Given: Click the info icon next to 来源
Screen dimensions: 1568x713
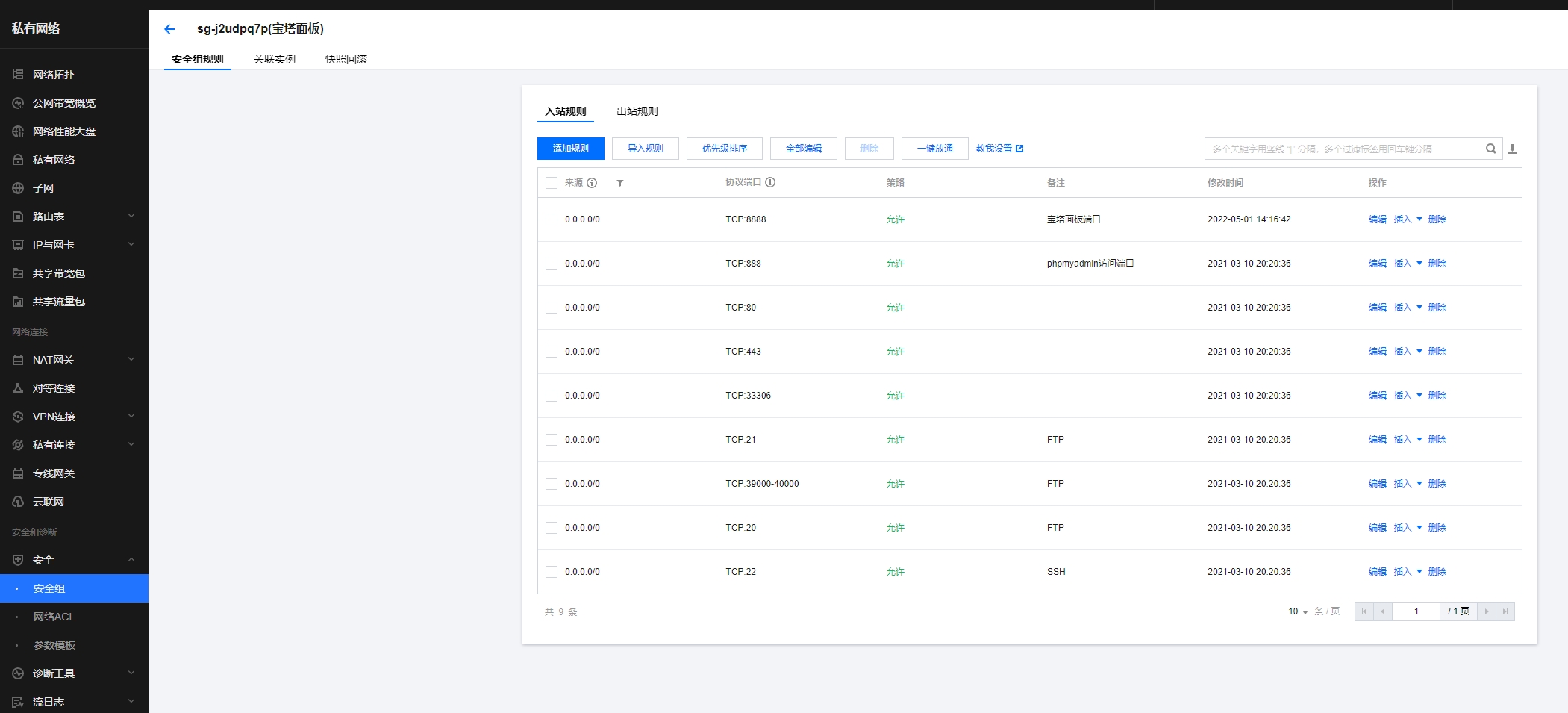Looking at the screenshot, I should click(x=592, y=183).
